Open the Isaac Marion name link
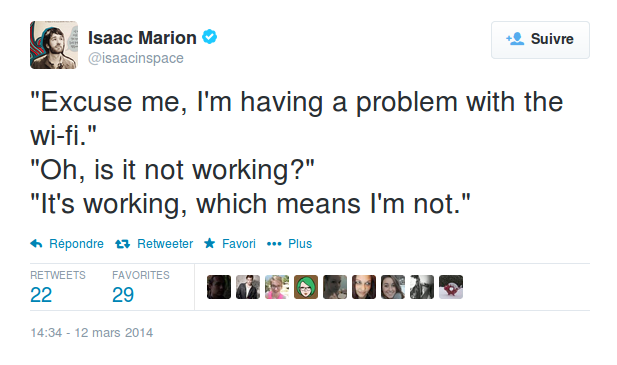The image size is (617, 365). pos(142,38)
